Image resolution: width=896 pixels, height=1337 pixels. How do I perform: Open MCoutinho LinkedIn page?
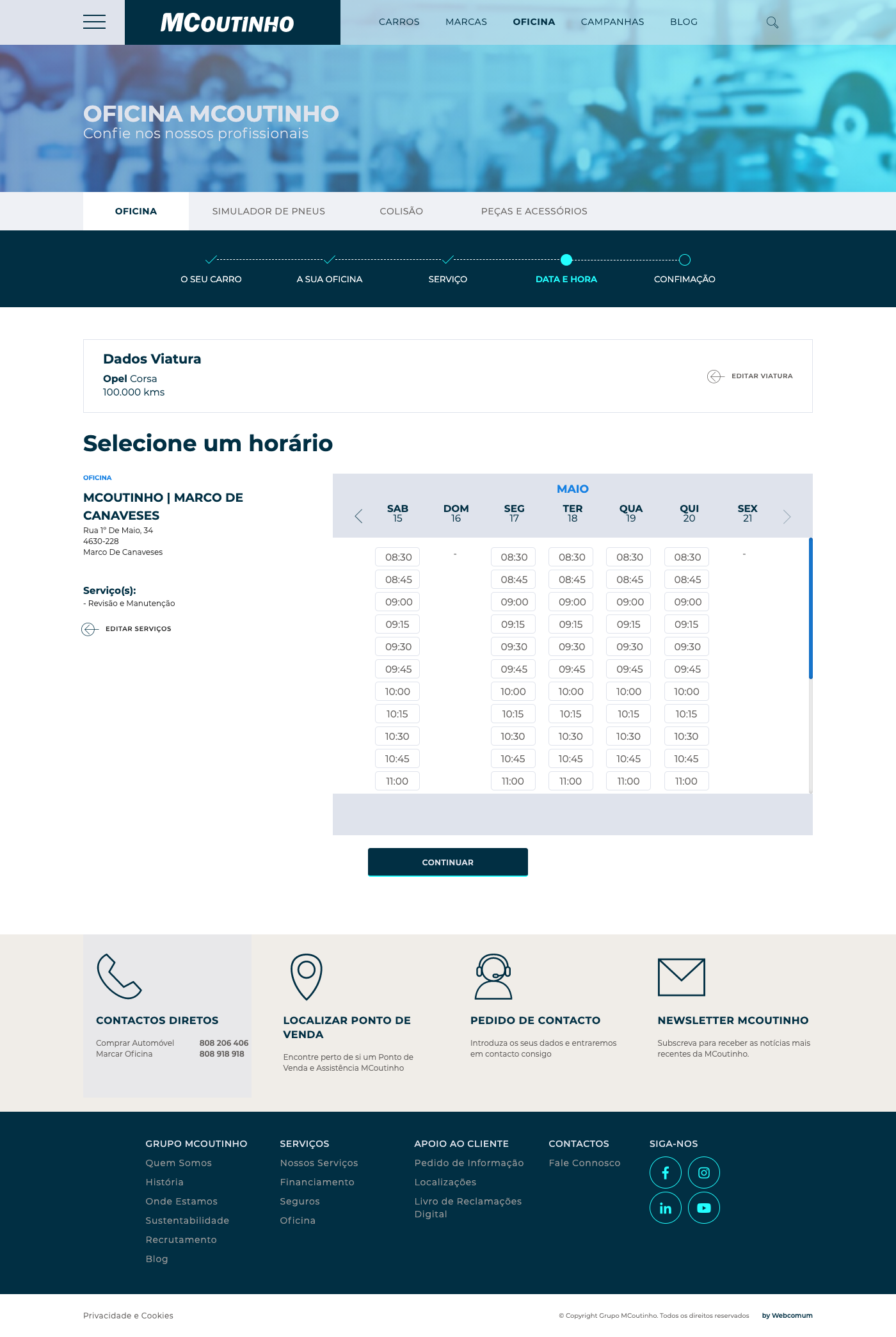[665, 1208]
